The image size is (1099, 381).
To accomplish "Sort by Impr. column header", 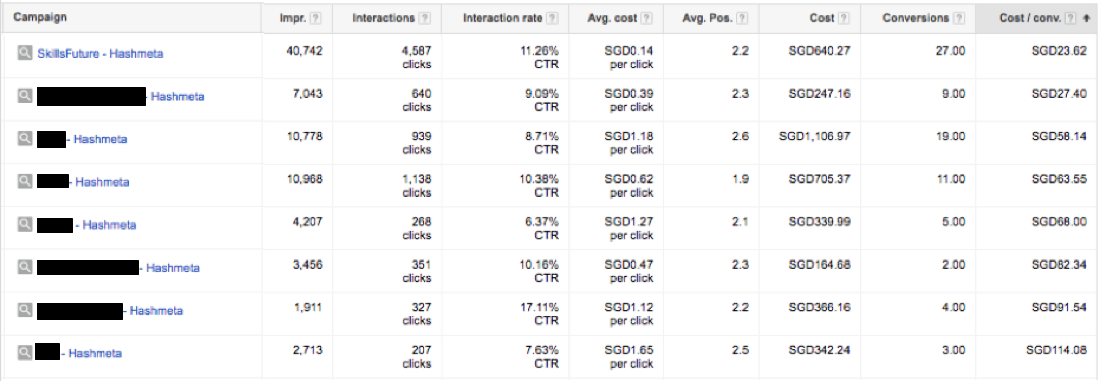I will 294,18.
